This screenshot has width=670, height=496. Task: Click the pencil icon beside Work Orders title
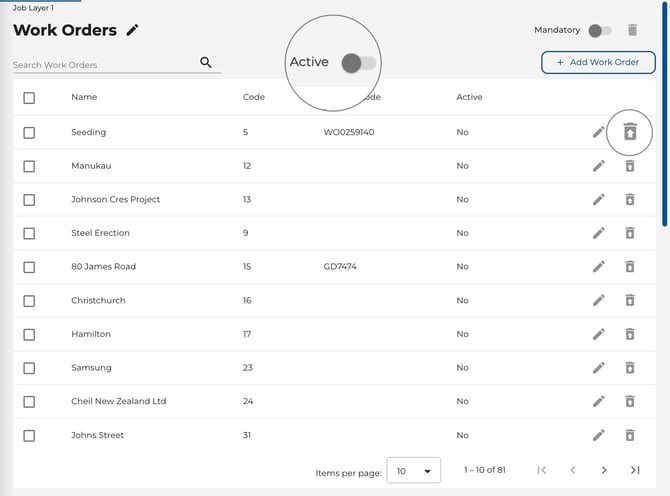pyautogui.click(x=133, y=30)
